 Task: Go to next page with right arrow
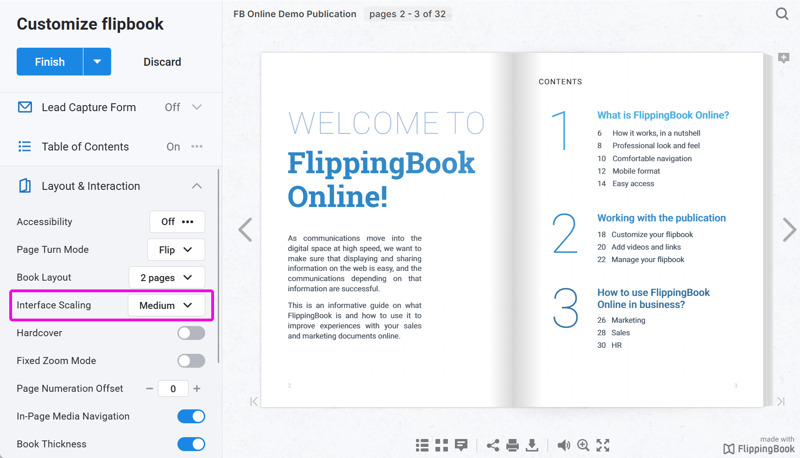pos(789,230)
